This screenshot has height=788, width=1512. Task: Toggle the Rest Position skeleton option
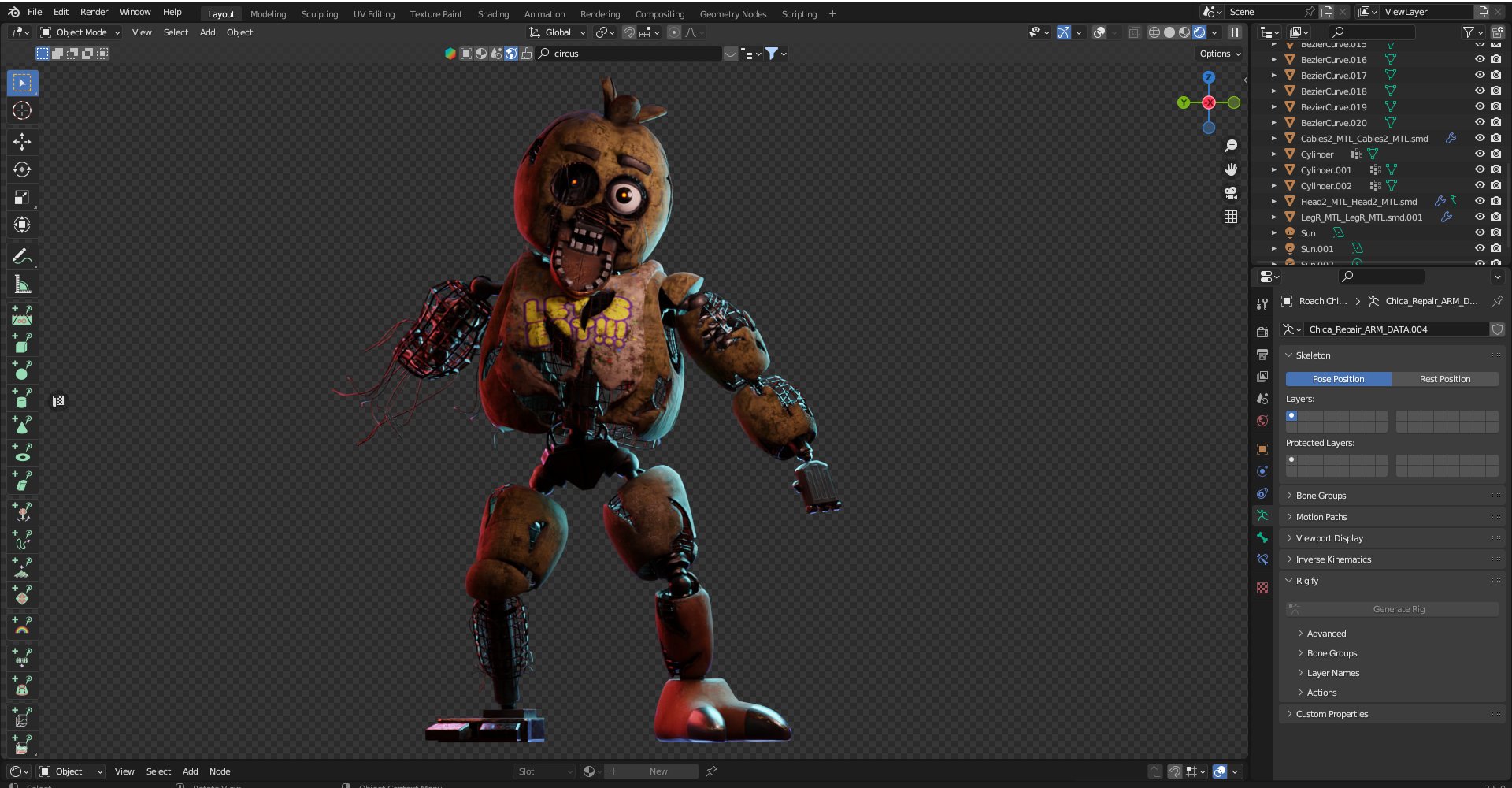pyautogui.click(x=1445, y=379)
